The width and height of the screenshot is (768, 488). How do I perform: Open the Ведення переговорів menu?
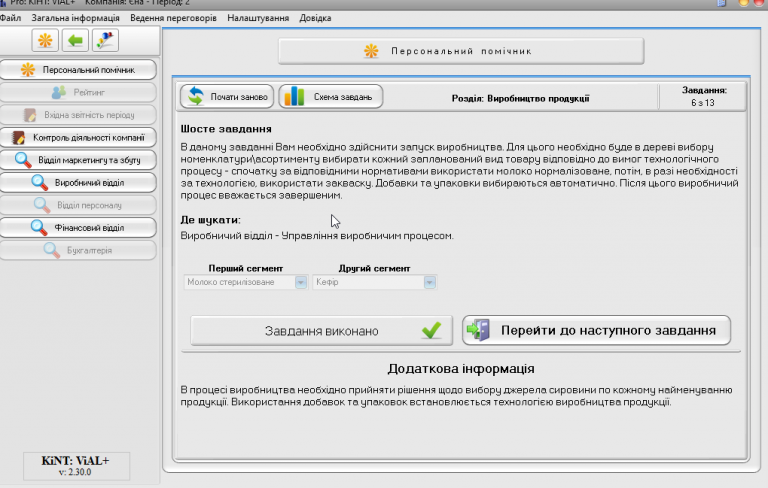[x=173, y=18]
